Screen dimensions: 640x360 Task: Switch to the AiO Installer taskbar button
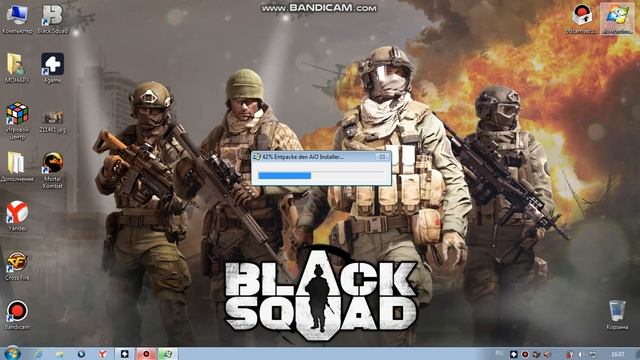(x=167, y=354)
